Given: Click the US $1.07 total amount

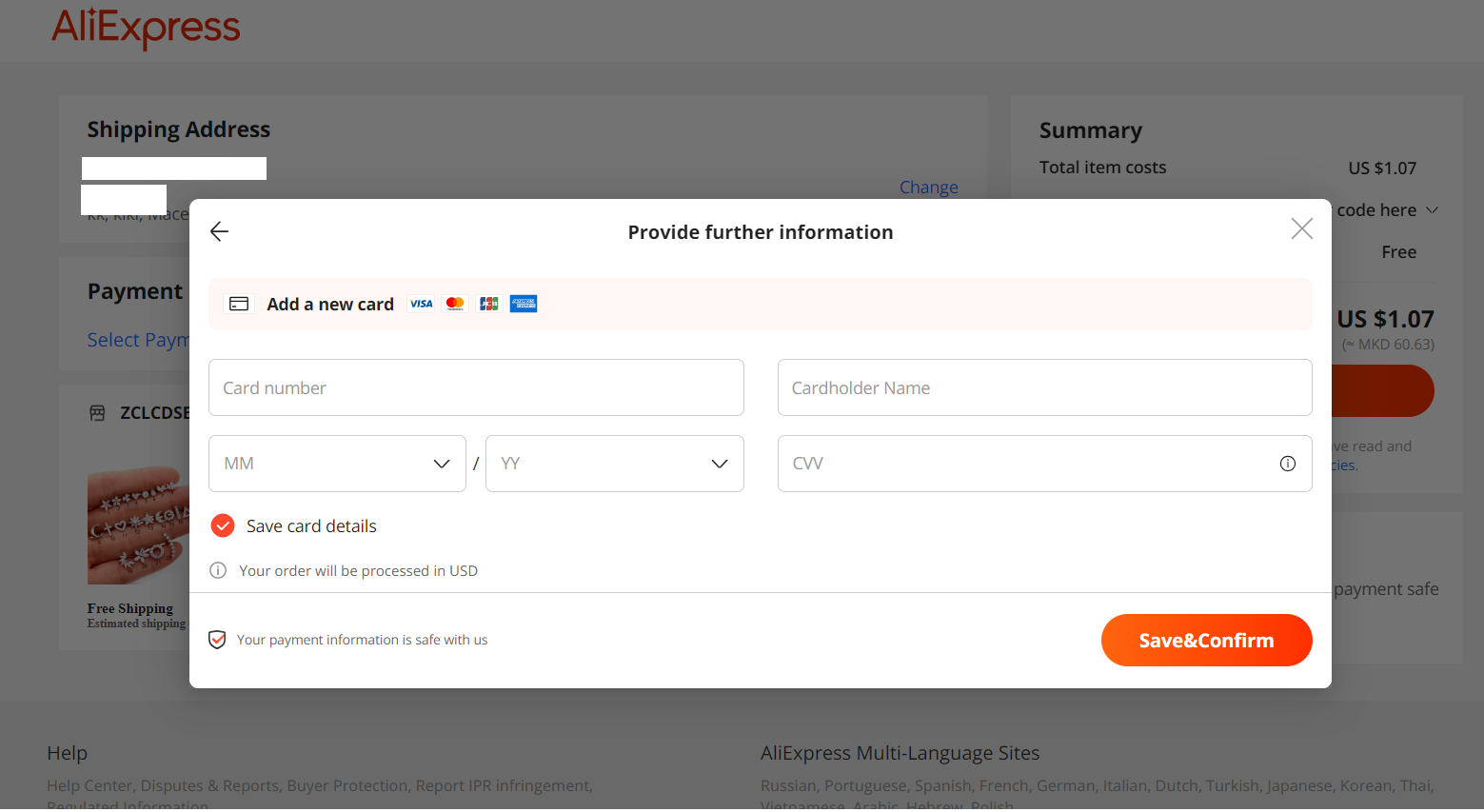Looking at the screenshot, I should 1385,319.
